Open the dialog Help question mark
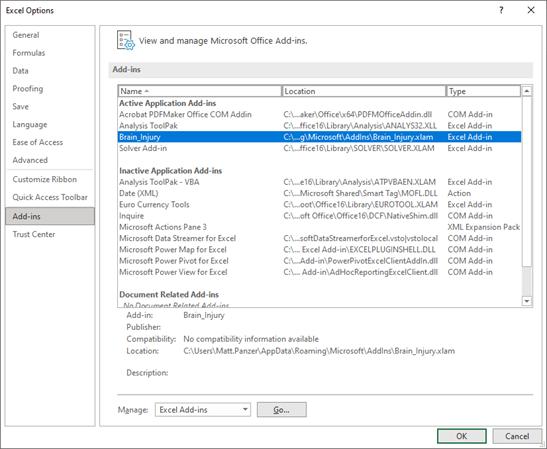Image resolution: width=547 pixels, height=449 pixels. pos(501,10)
